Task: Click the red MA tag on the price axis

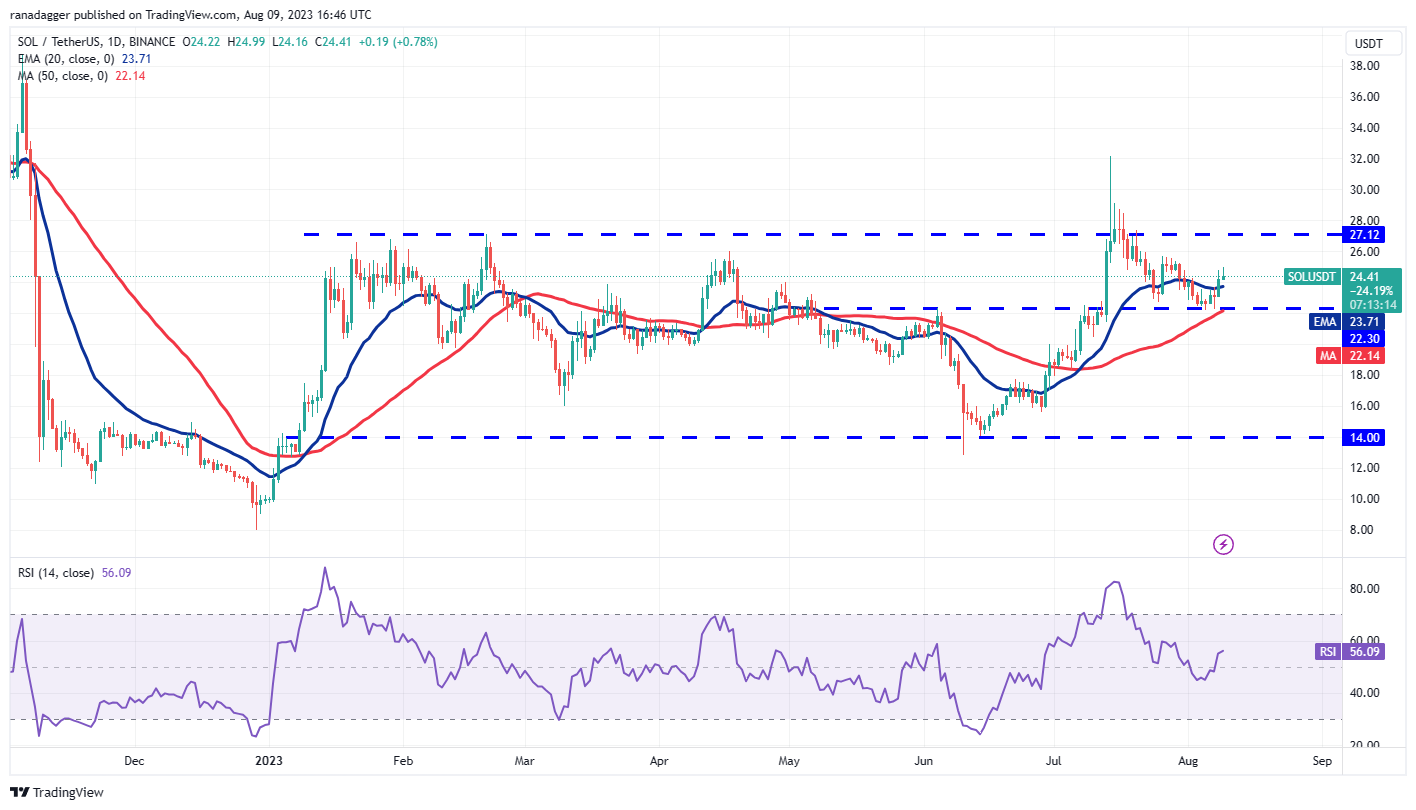Action: pyautogui.click(x=1327, y=355)
